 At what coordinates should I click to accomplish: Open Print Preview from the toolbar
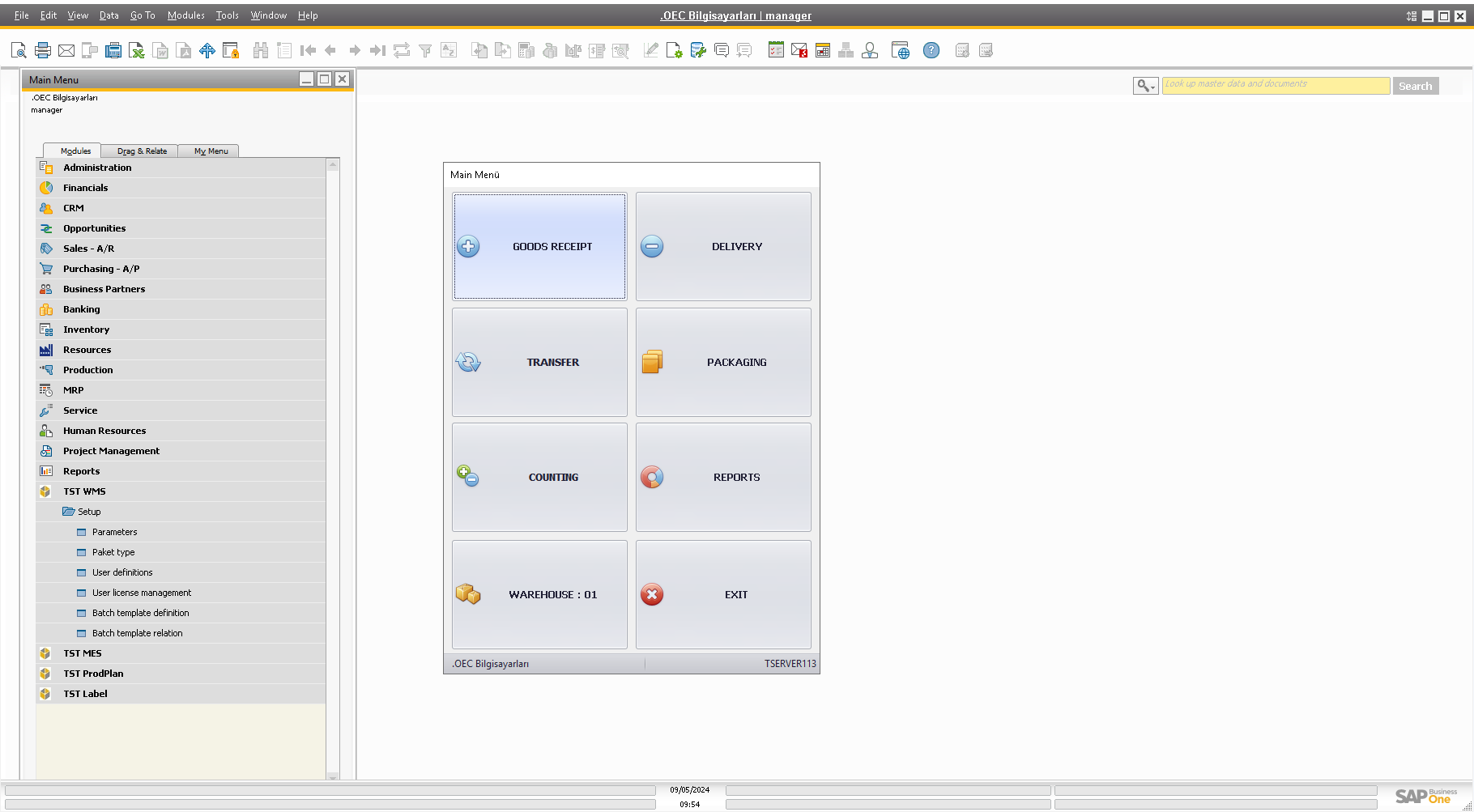[x=19, y=51]
